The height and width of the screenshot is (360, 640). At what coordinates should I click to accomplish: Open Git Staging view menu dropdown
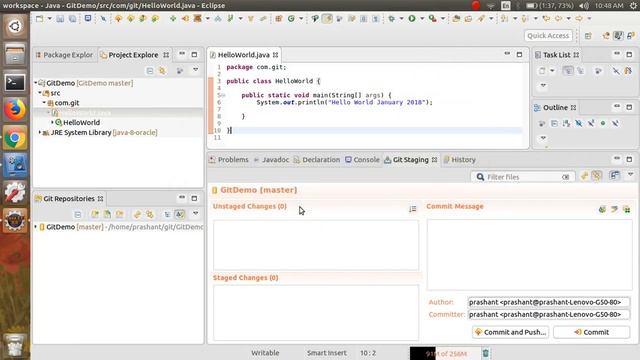[x=630, y=175]
